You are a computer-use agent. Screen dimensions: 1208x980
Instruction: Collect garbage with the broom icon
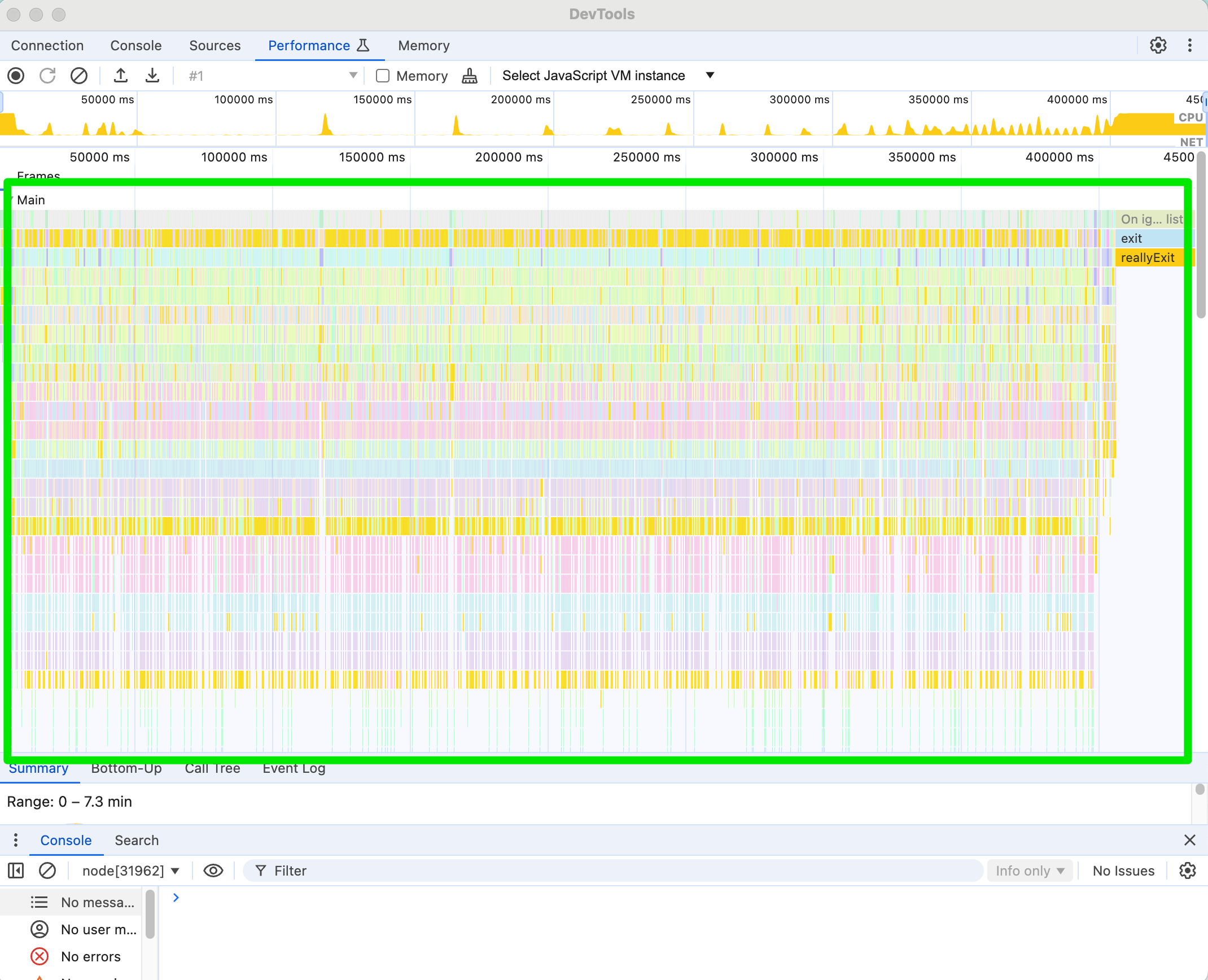(470, 76)
